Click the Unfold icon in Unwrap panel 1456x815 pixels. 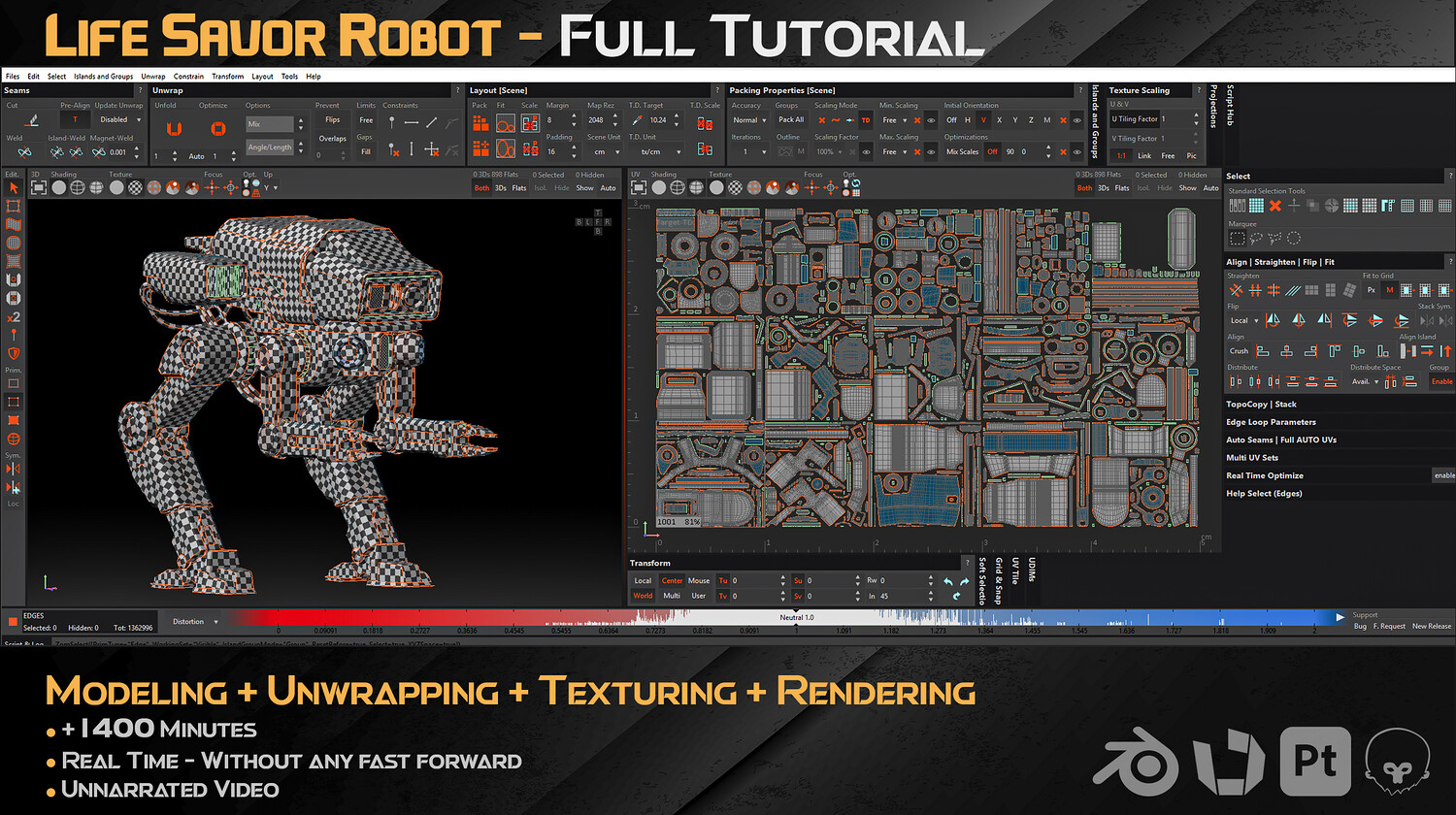tap(174, 128)
